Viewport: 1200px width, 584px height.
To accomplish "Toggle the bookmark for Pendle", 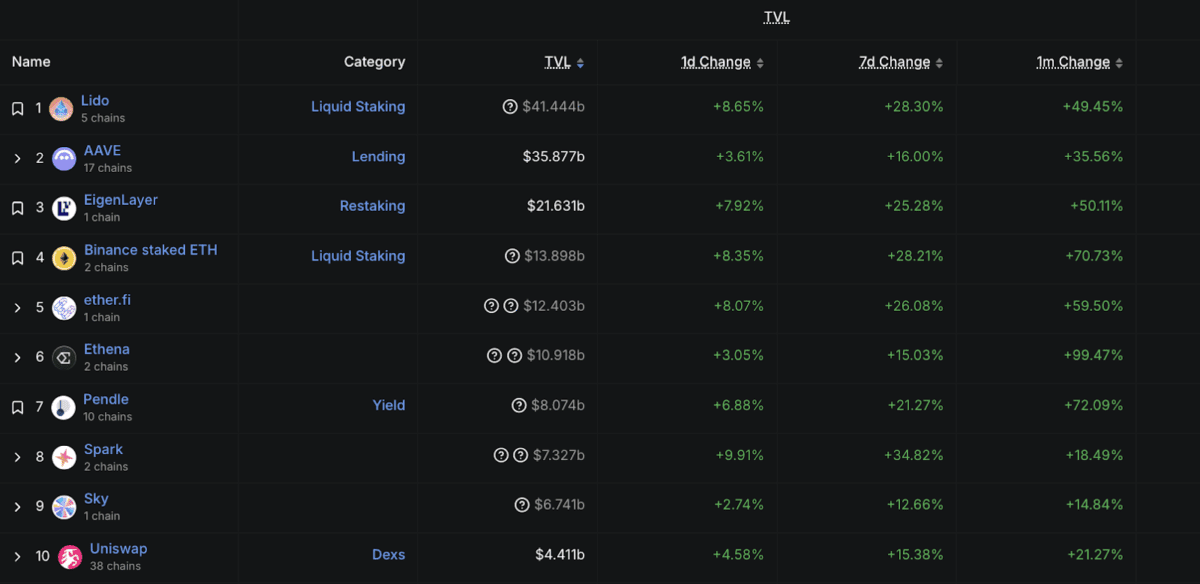I will pos(17,407).
